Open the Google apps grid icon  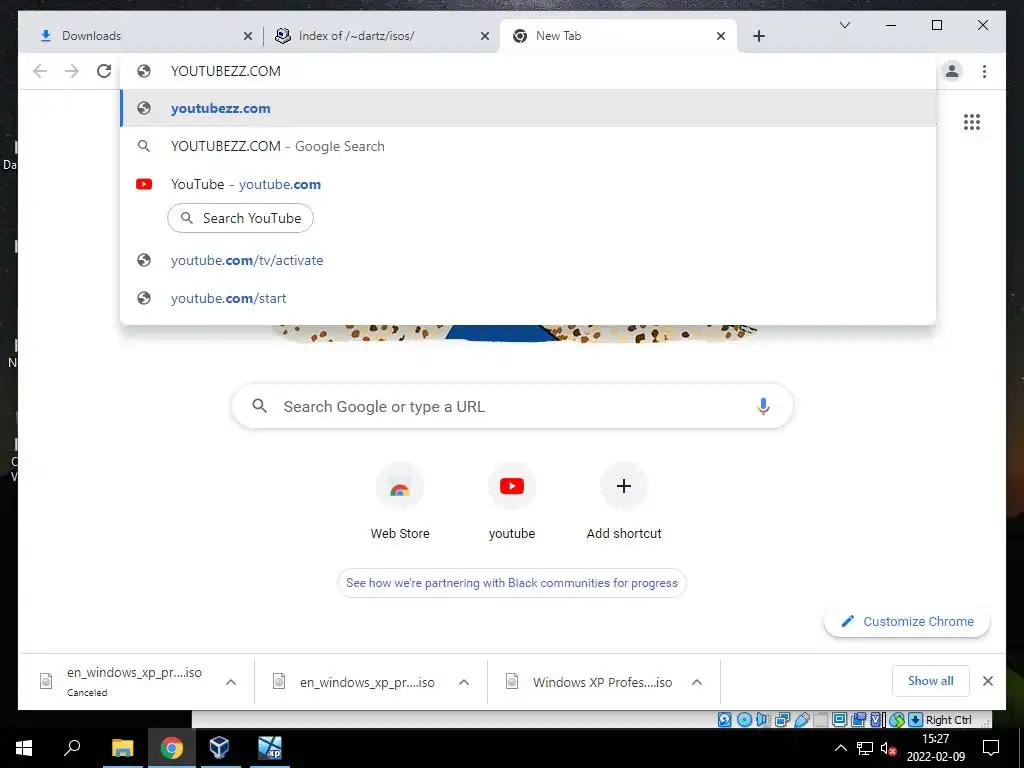click(972, 122)
